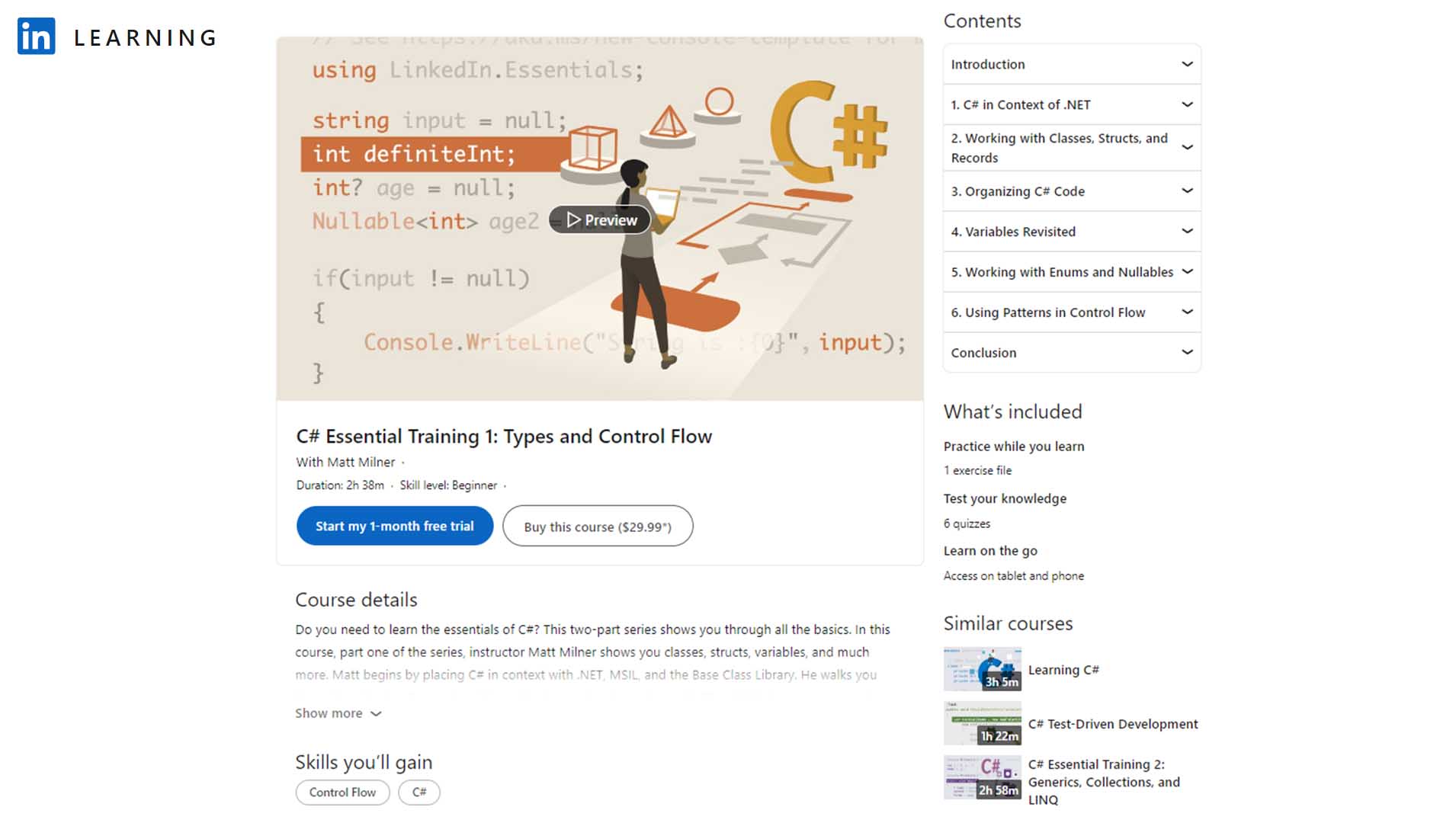Select the "C#" skill tag

click(419, 793)
